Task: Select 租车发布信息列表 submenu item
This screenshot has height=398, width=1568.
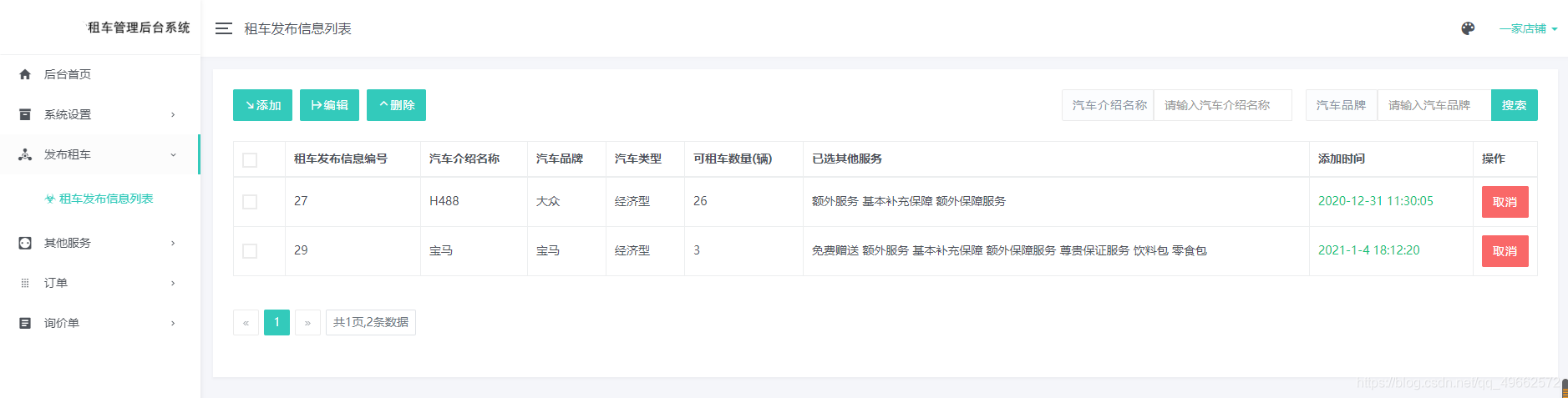Action: (99, 199)
